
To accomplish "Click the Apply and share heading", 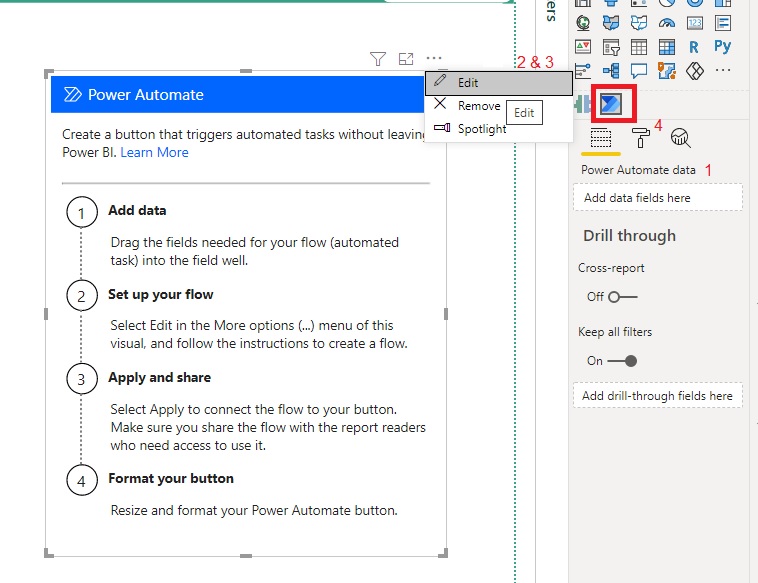I will pyautogui.click(x=160, y=377).
